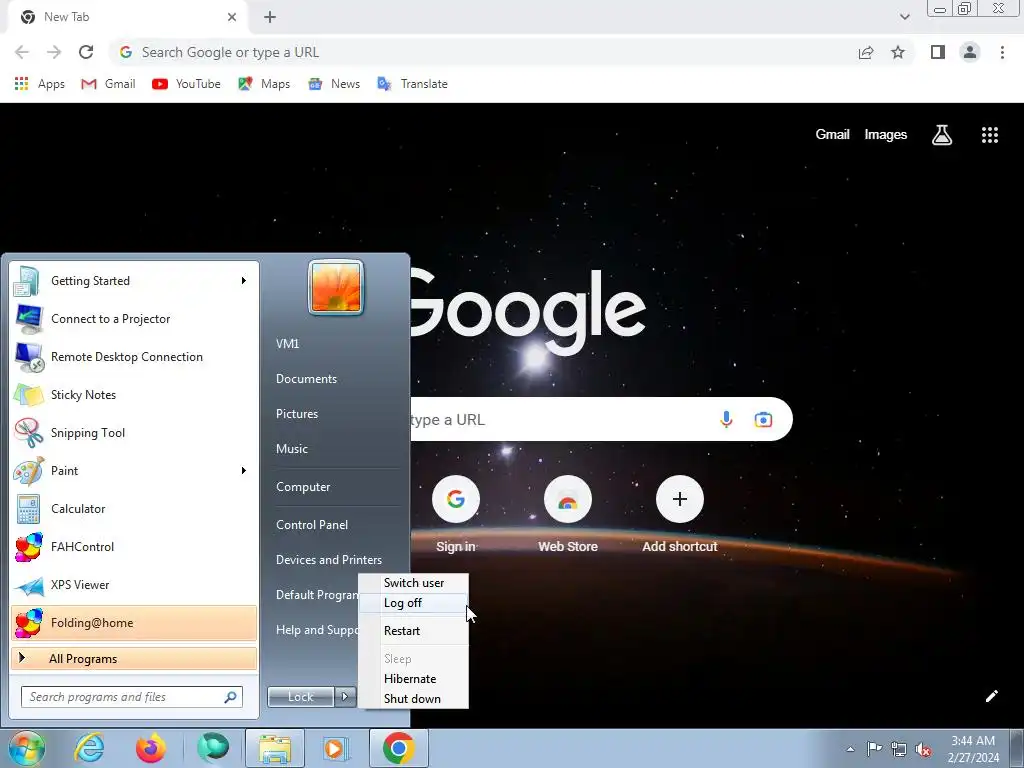The width and height of the screenshot is (1024, 768).
Task: Start voice search with microphone icon
Action: 726,419
